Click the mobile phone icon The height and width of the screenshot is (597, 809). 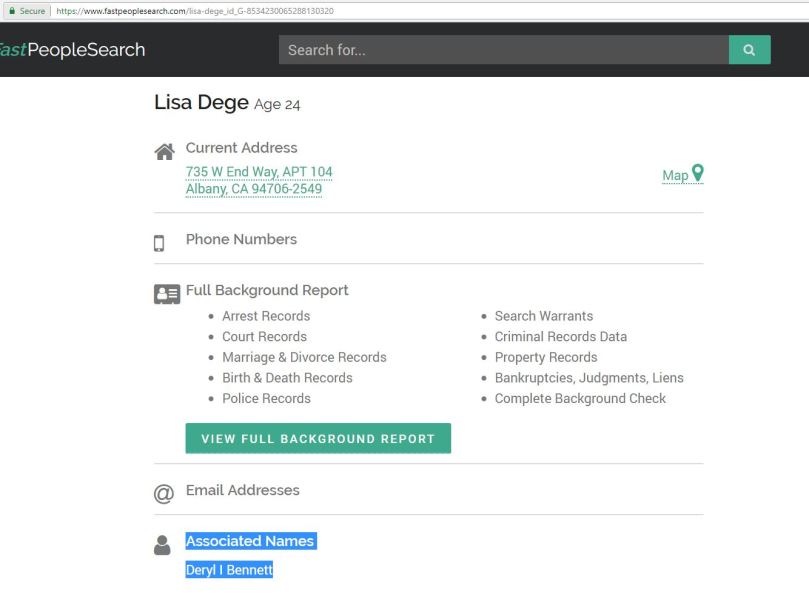coord(159,243)
